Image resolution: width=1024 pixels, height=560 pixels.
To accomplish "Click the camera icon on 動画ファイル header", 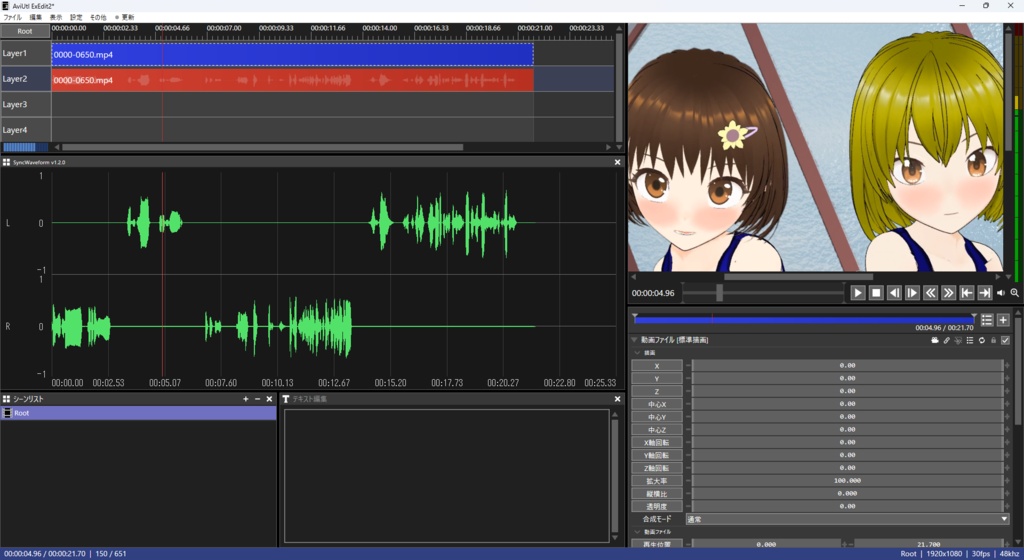I will (935, 340).
